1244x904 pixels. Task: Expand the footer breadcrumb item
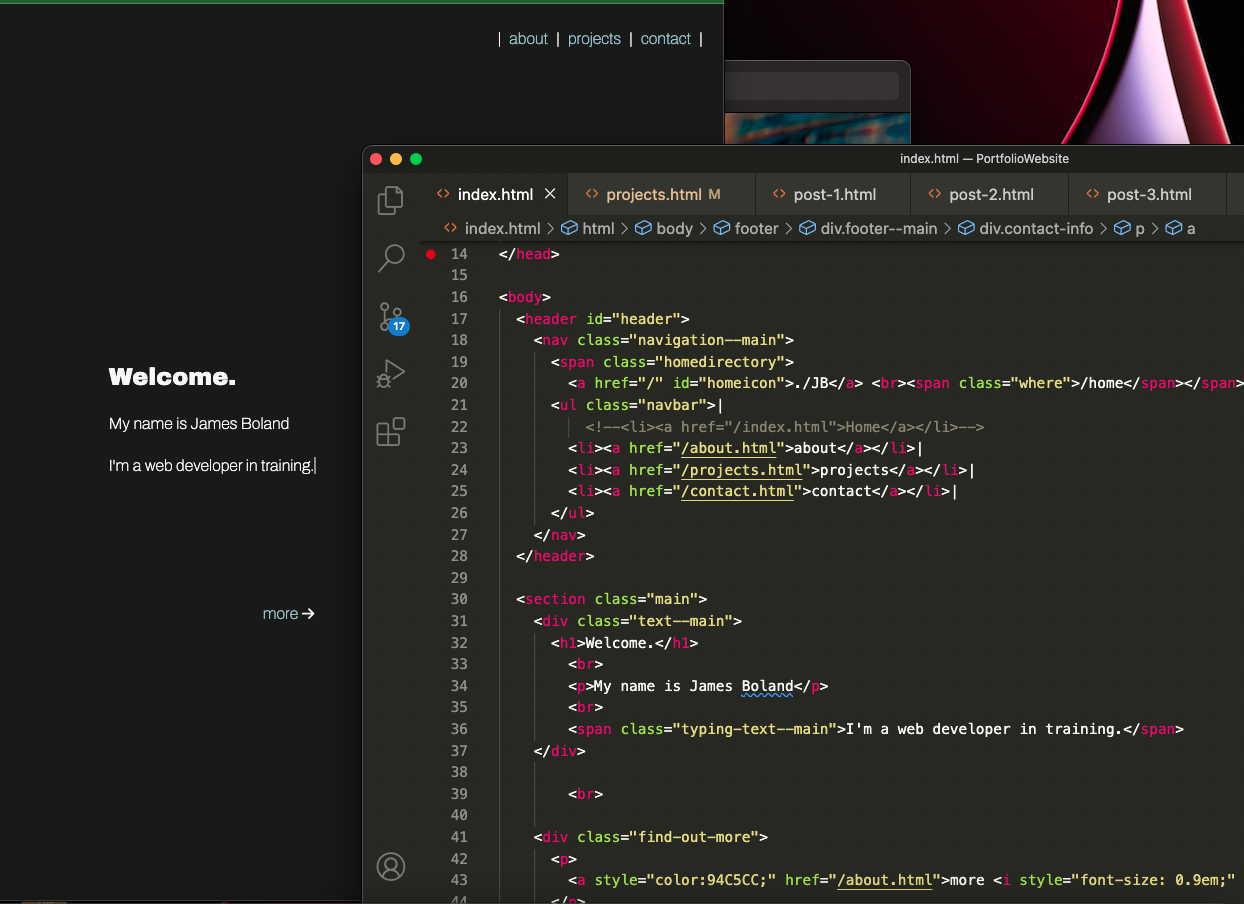coord(756,228)
